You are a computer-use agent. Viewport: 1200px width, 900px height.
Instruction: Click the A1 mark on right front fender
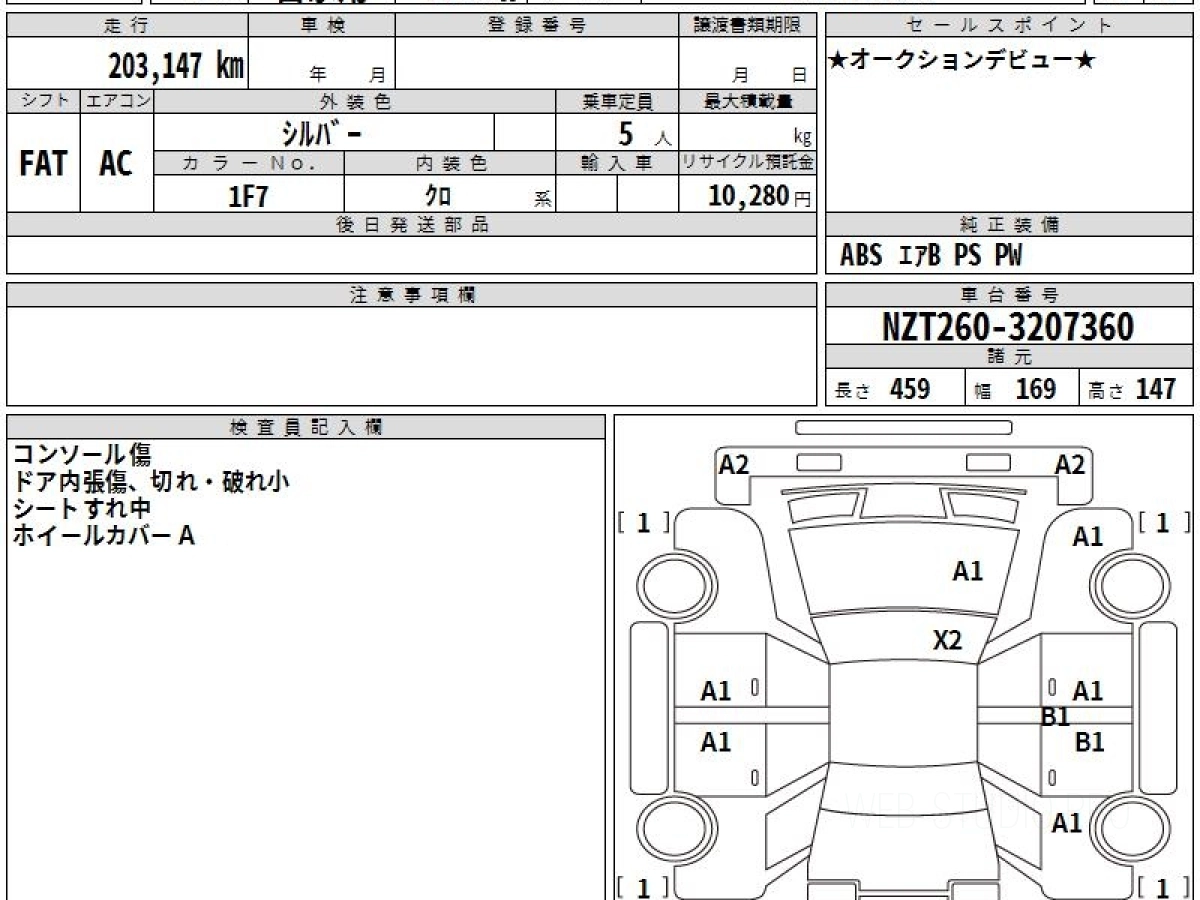pos(1088,537)
